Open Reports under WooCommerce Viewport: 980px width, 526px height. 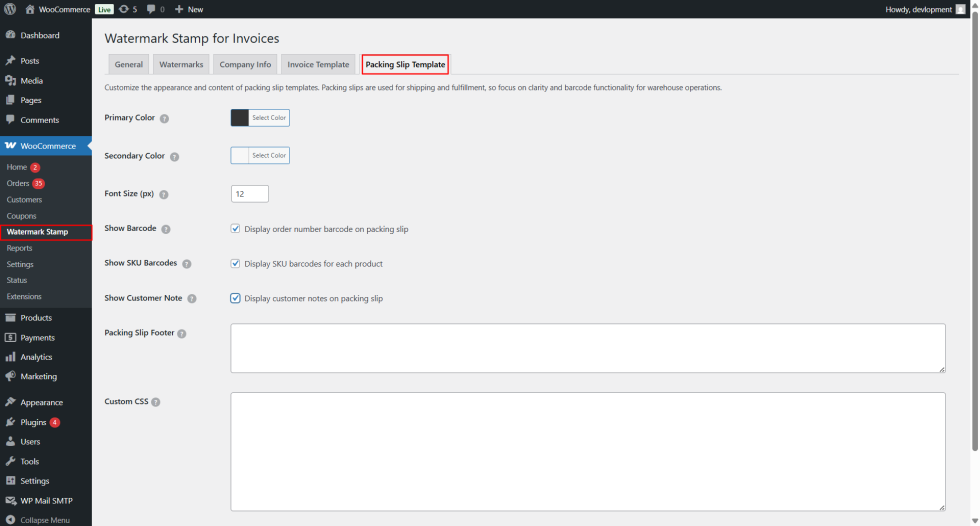click(x=19, y=248)
